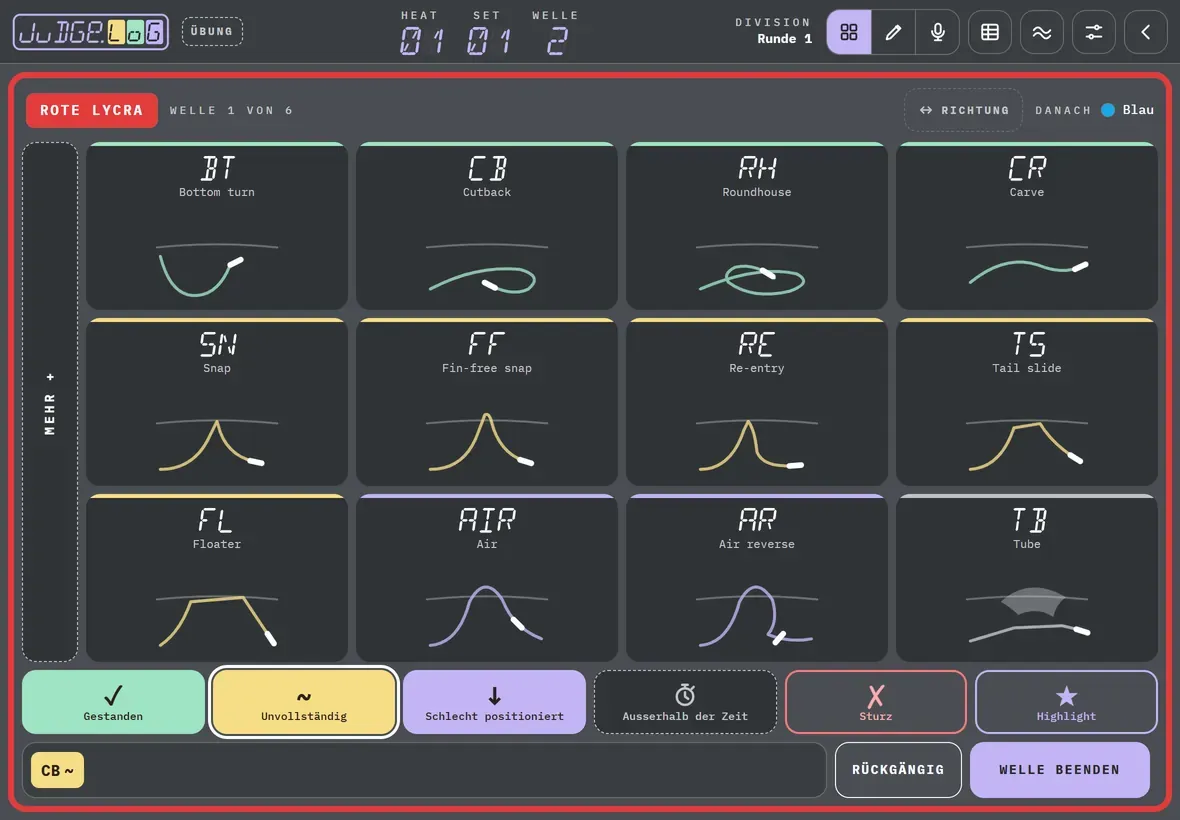Pick the Carve maneuver tile

point(1026,226)
